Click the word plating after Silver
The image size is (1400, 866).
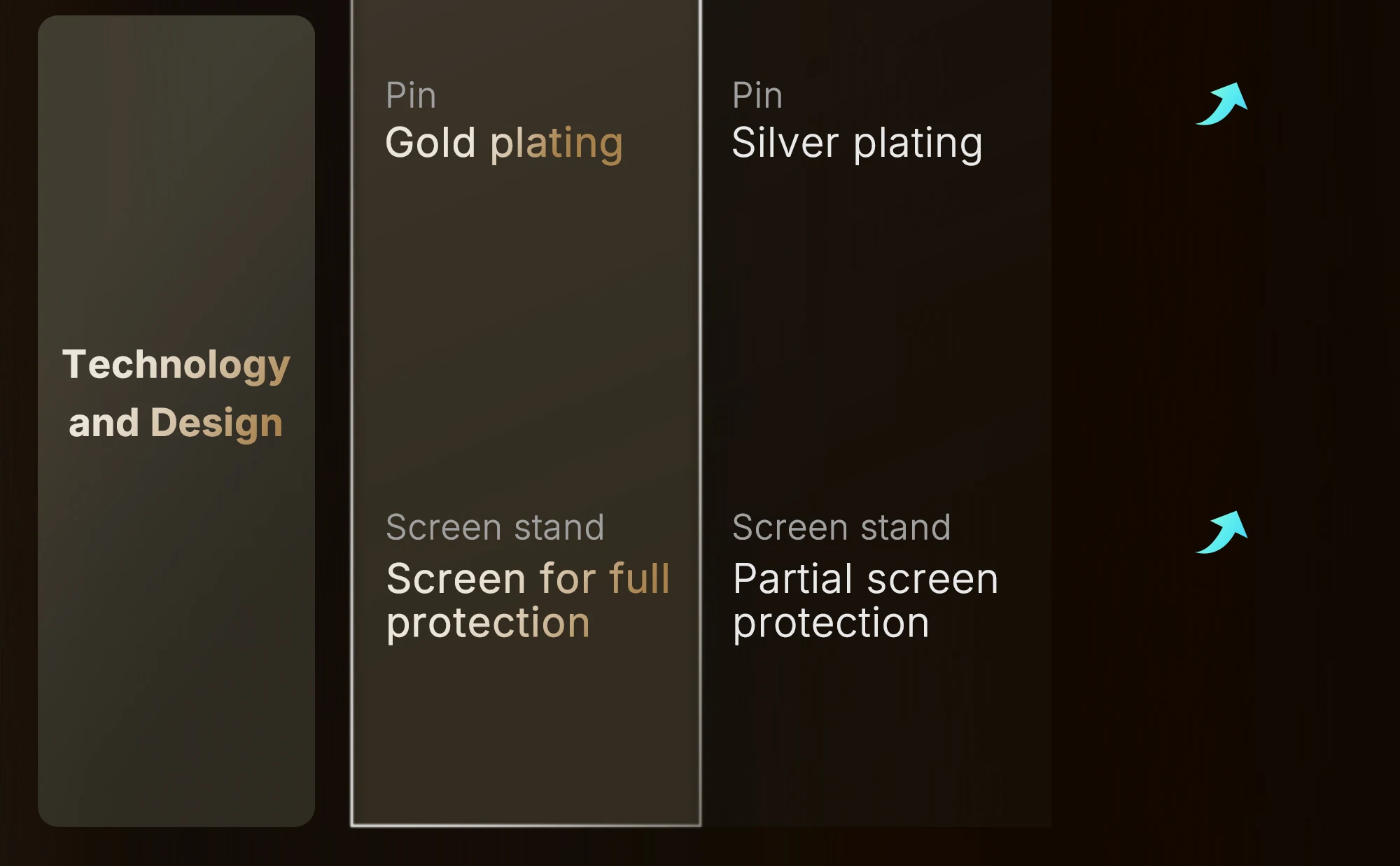click(x=918, y=144)
